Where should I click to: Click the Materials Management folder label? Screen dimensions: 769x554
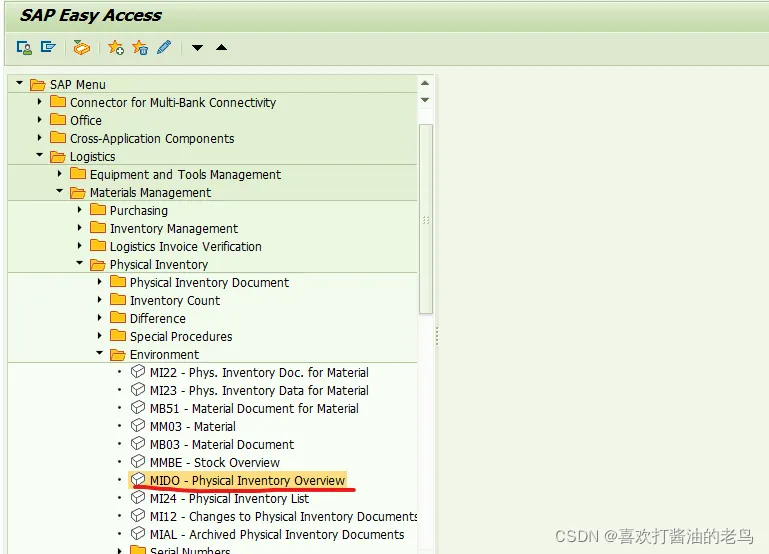151,193
